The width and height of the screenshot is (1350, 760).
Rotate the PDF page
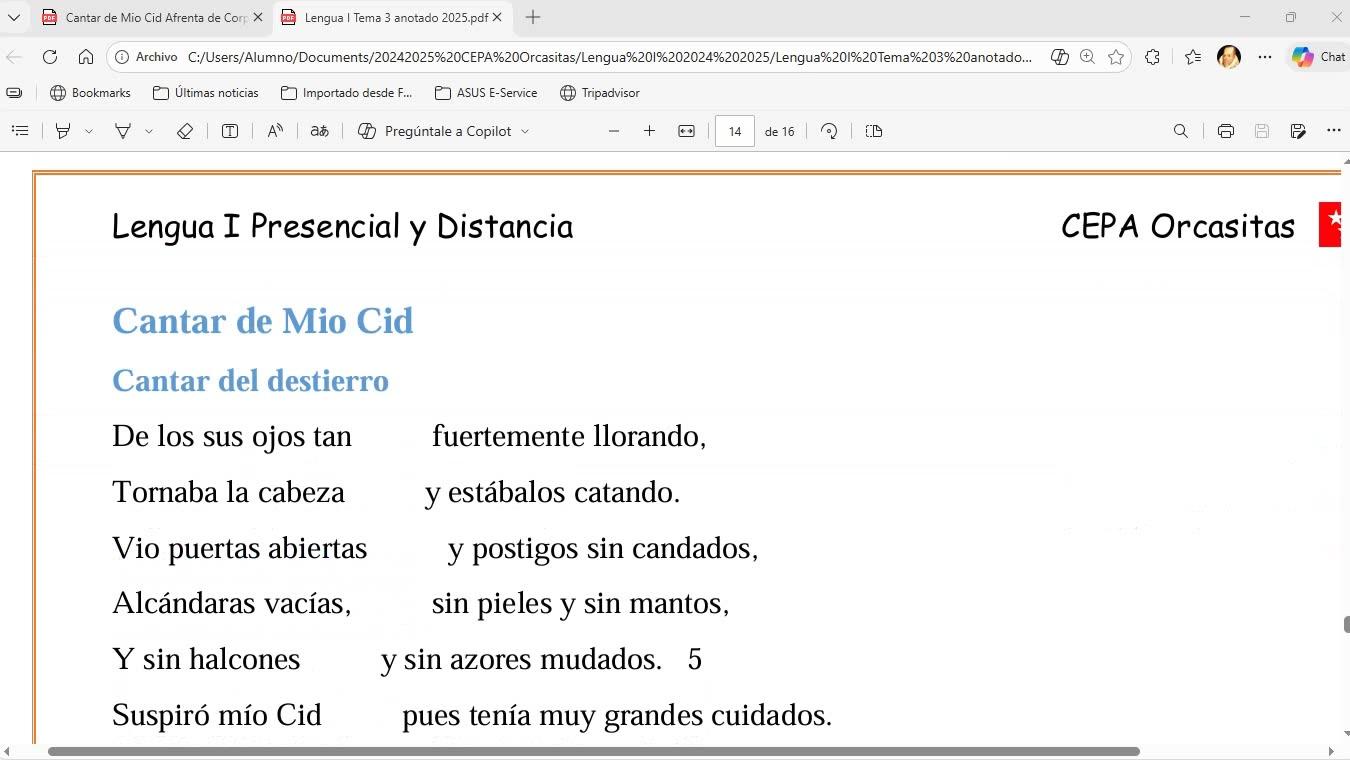coord(829,131)
